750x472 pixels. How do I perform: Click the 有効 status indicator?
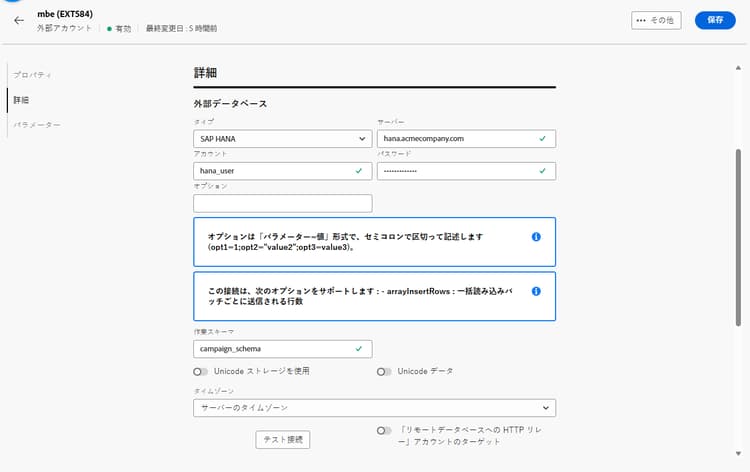[x=119, y=29]
